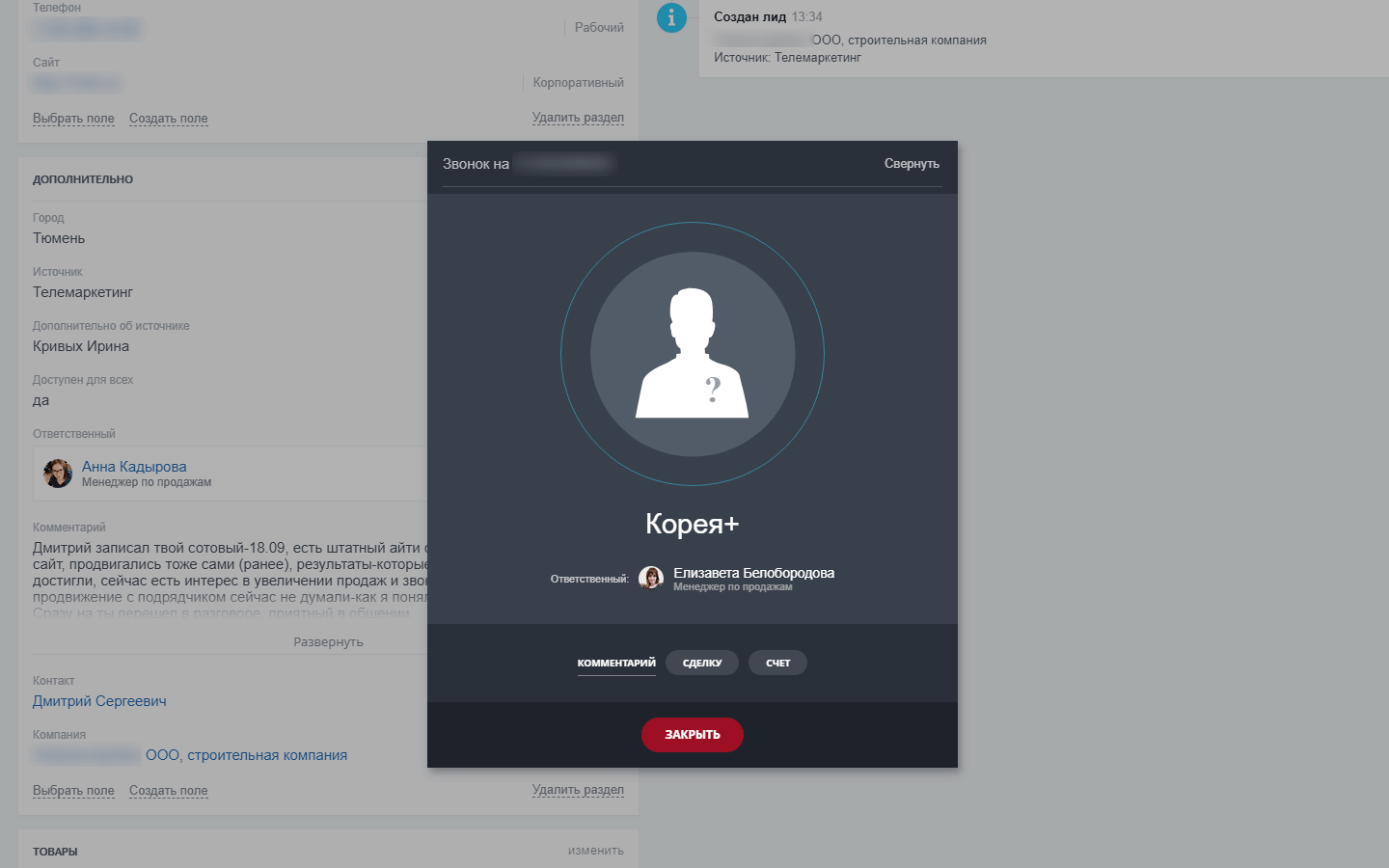Click Удалить раздел below the company field

coord(578,790)
